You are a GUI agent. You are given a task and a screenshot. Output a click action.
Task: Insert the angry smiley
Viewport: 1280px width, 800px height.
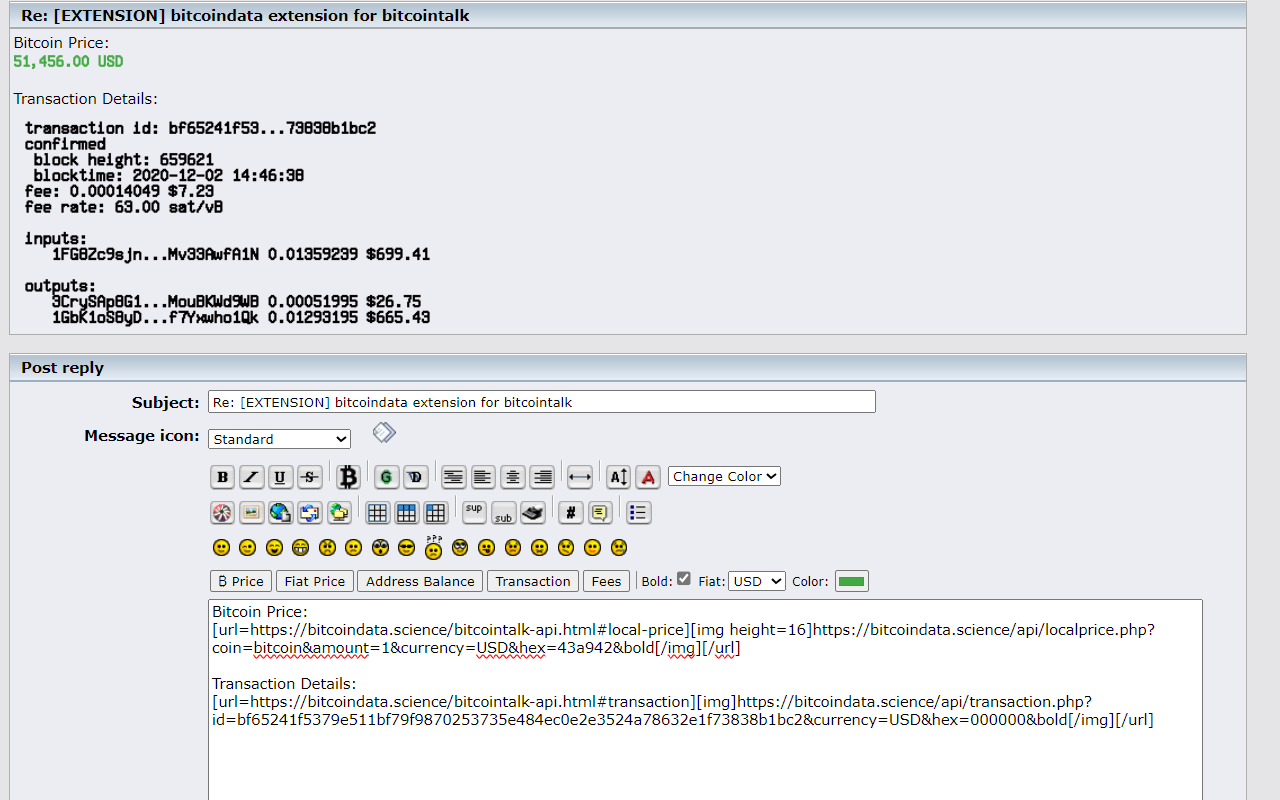(x=327, y=548)
